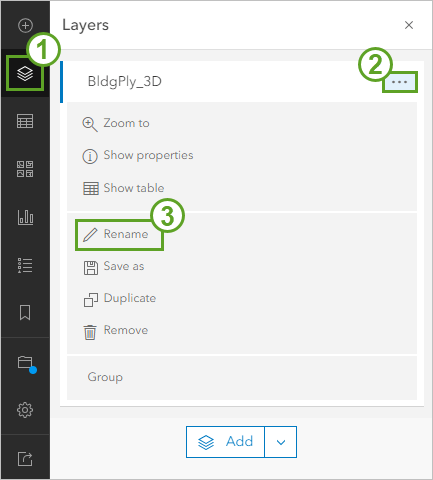Click the Share scene icon in sidebar
Screen dimensions: 433x480
[x=25, y=459]
